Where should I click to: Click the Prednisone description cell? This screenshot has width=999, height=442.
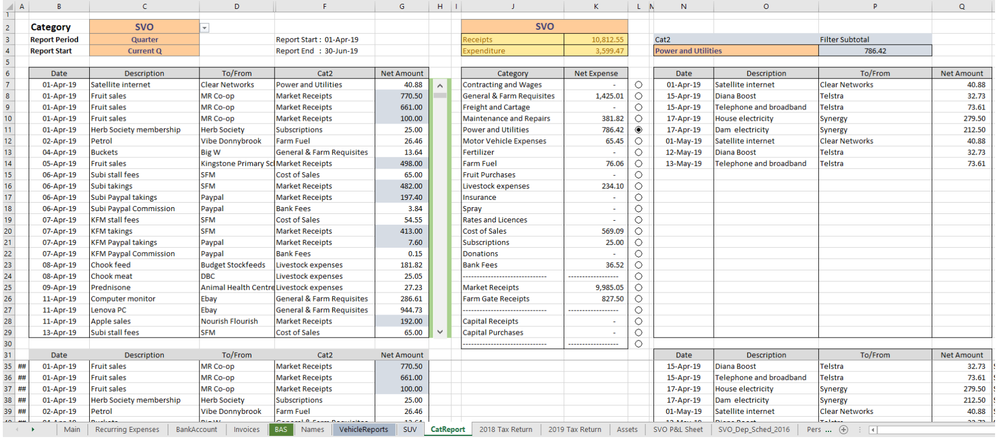145,287
